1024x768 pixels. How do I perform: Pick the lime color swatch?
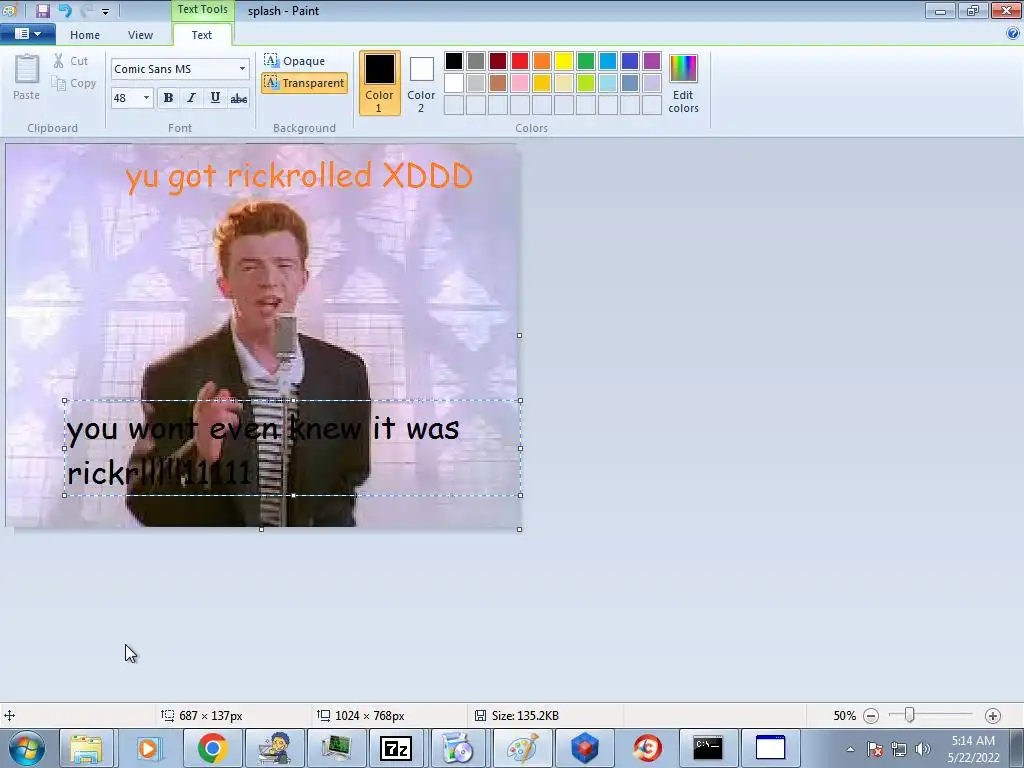pos(586,83)
